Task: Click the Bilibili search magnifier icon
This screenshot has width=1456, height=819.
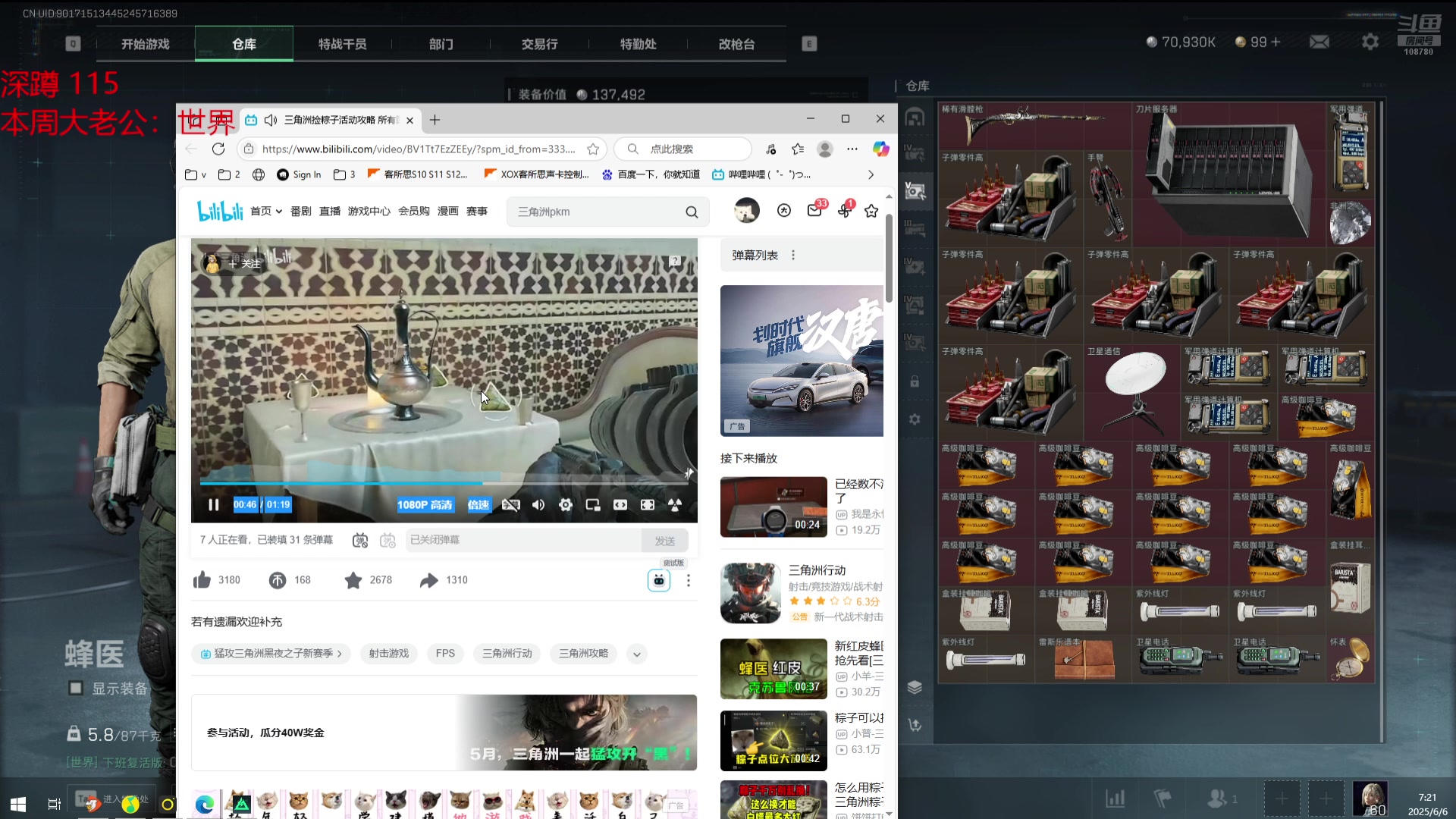Action: click(x=692, y=212)
